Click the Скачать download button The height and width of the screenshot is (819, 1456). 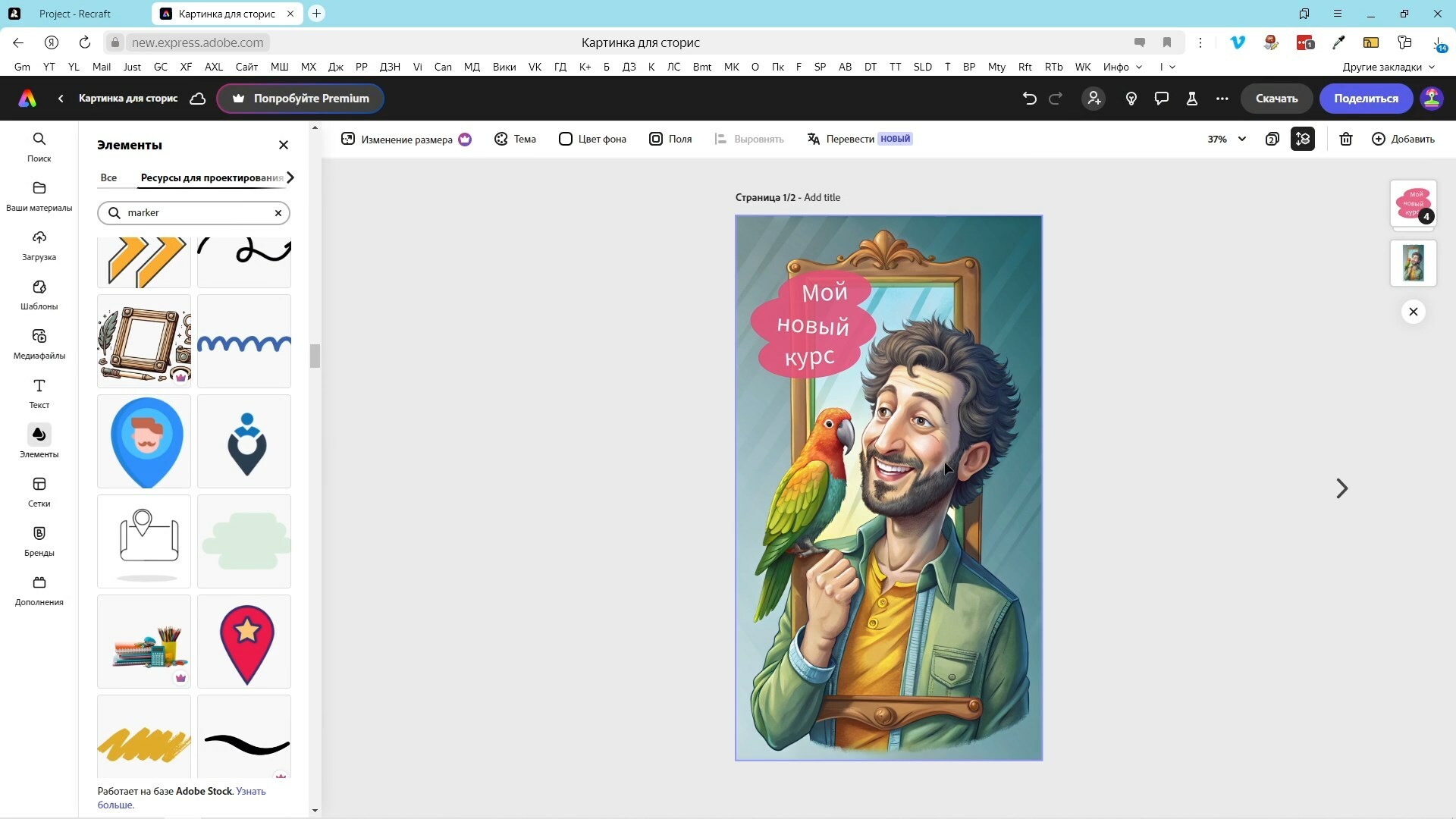(x=1276, y=99)
